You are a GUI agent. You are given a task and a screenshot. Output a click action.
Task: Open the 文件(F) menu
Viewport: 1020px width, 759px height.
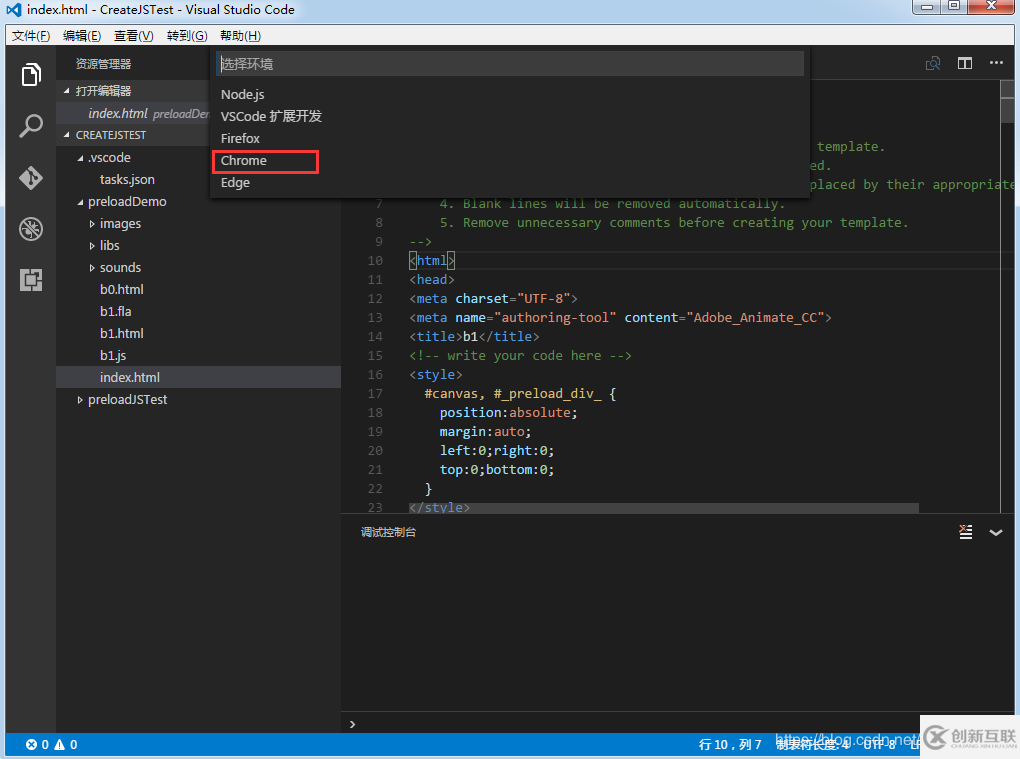(x=31, y=36)
